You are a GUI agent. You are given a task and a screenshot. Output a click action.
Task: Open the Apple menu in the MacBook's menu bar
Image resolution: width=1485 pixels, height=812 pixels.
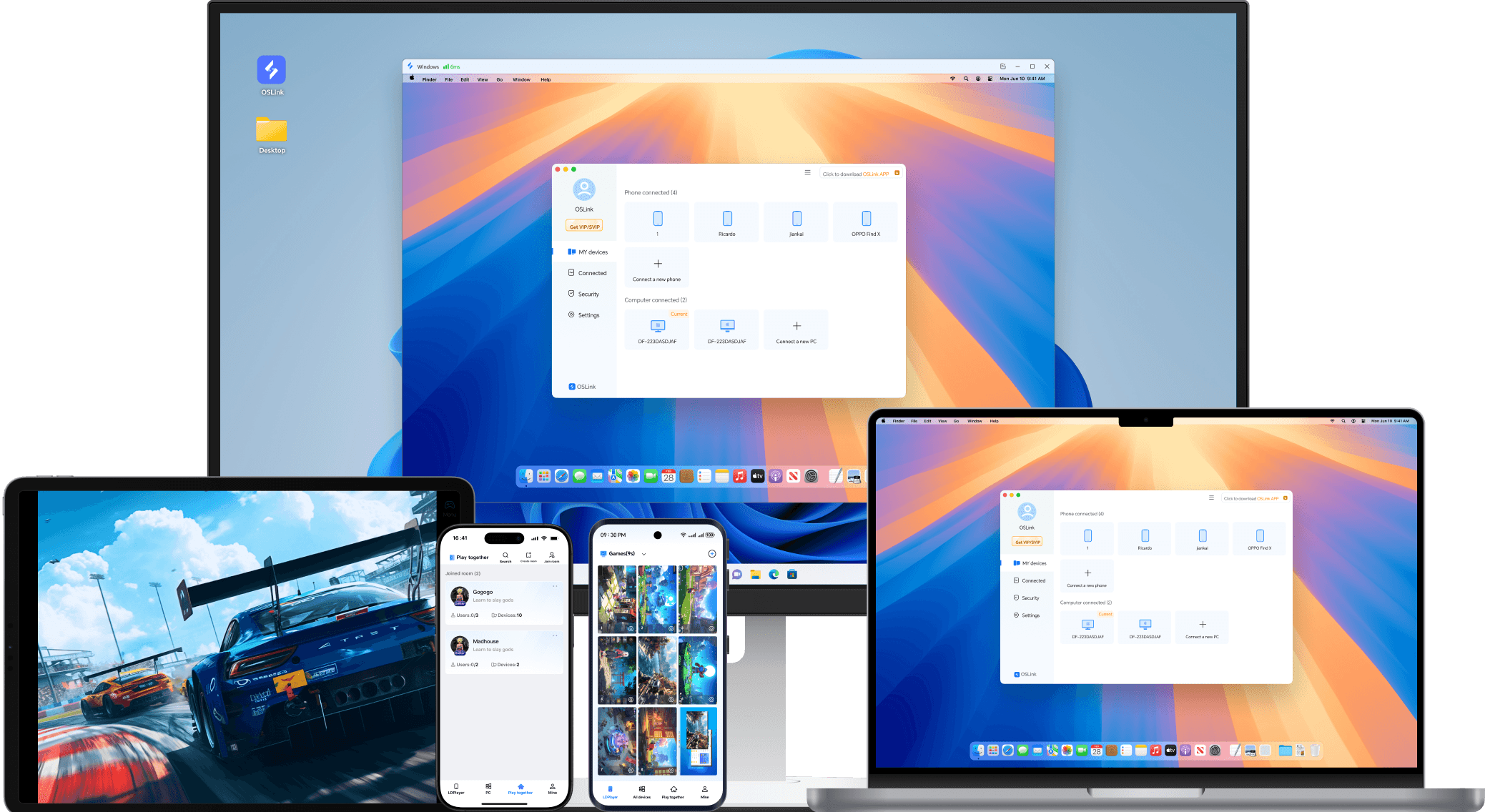884,421
